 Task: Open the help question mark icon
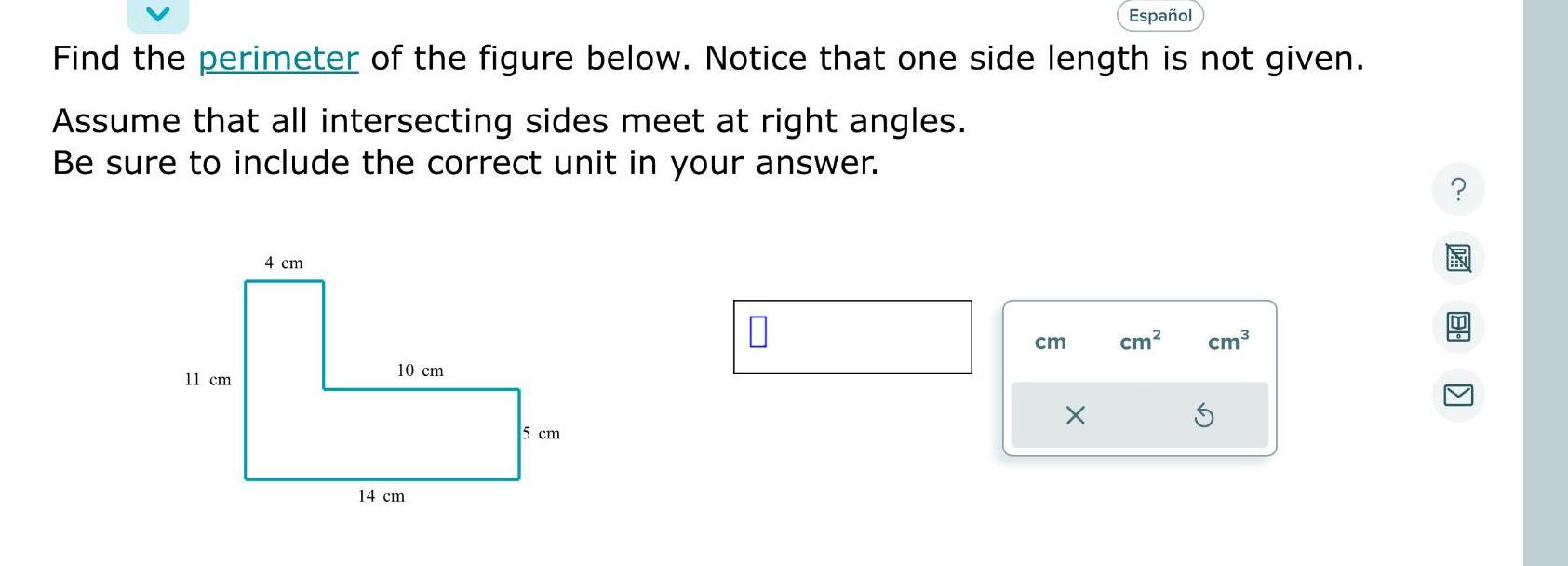tap(1459, 189)
